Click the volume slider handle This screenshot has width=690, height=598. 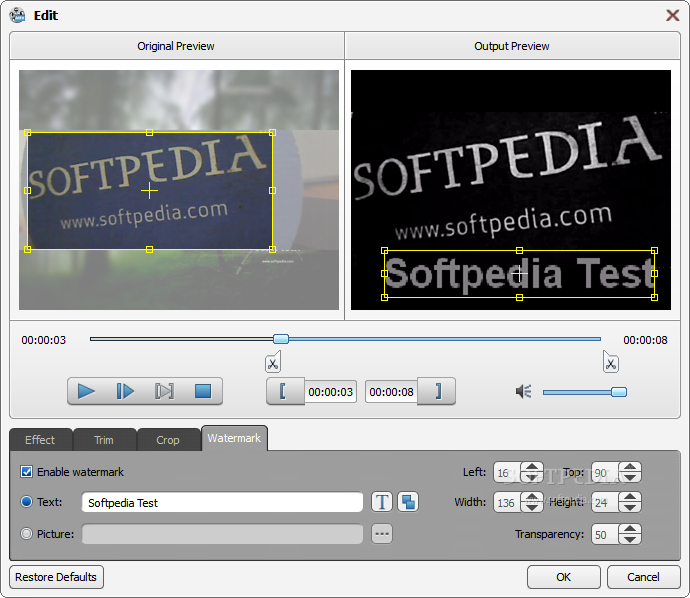[619, 392]
